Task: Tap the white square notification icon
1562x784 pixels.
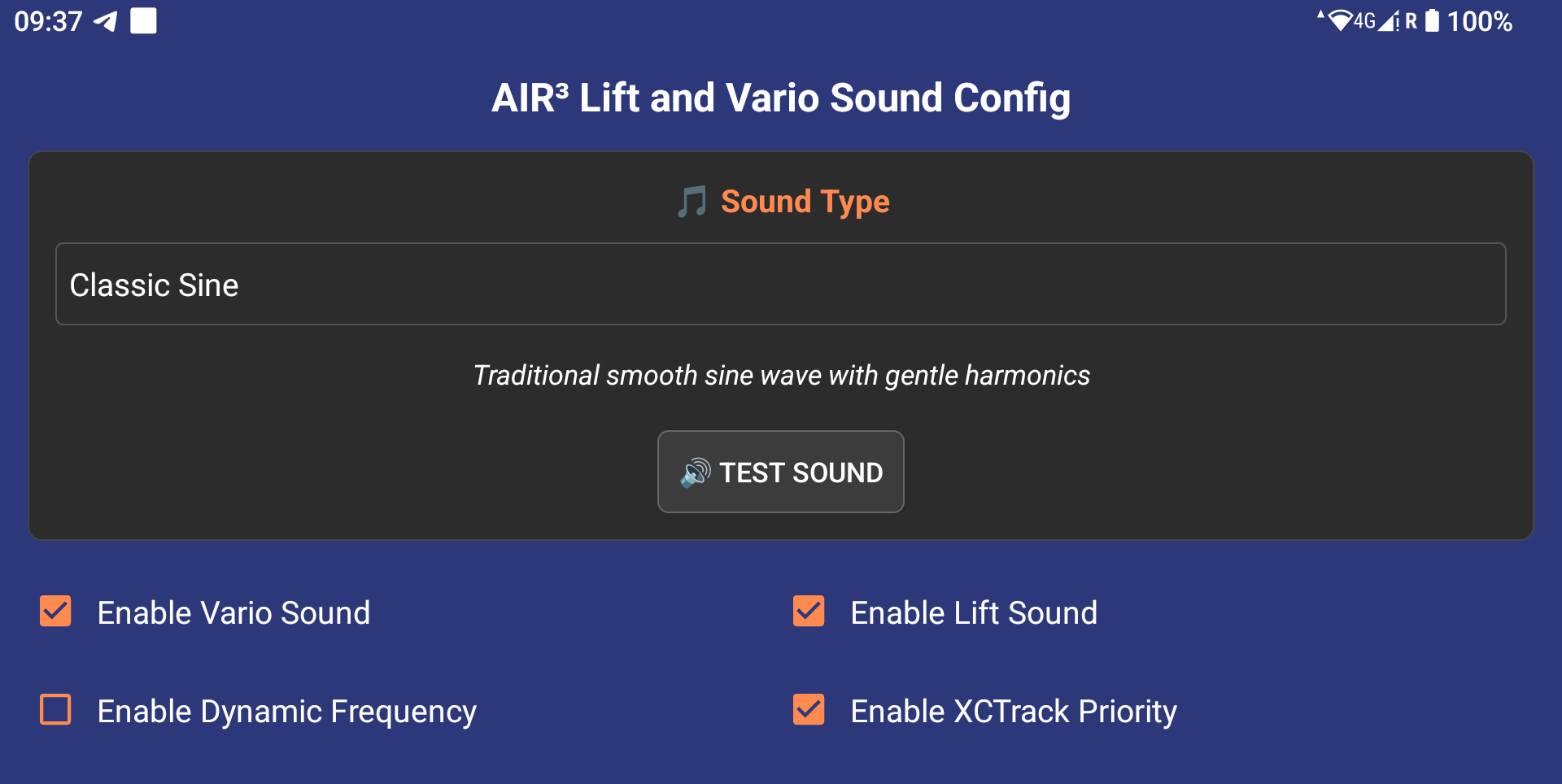Action: (143, 21)
